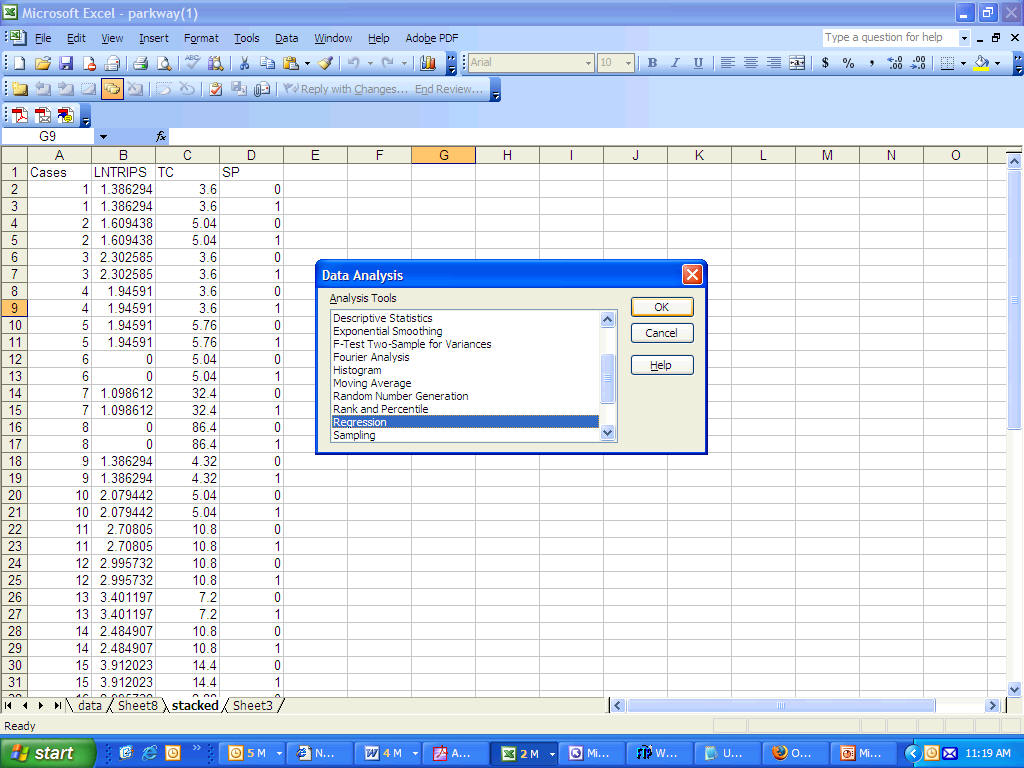1024x768 pixels.
Task: Click the Convert to Adobe PDF icon
Action: click(x=20, y=116)
